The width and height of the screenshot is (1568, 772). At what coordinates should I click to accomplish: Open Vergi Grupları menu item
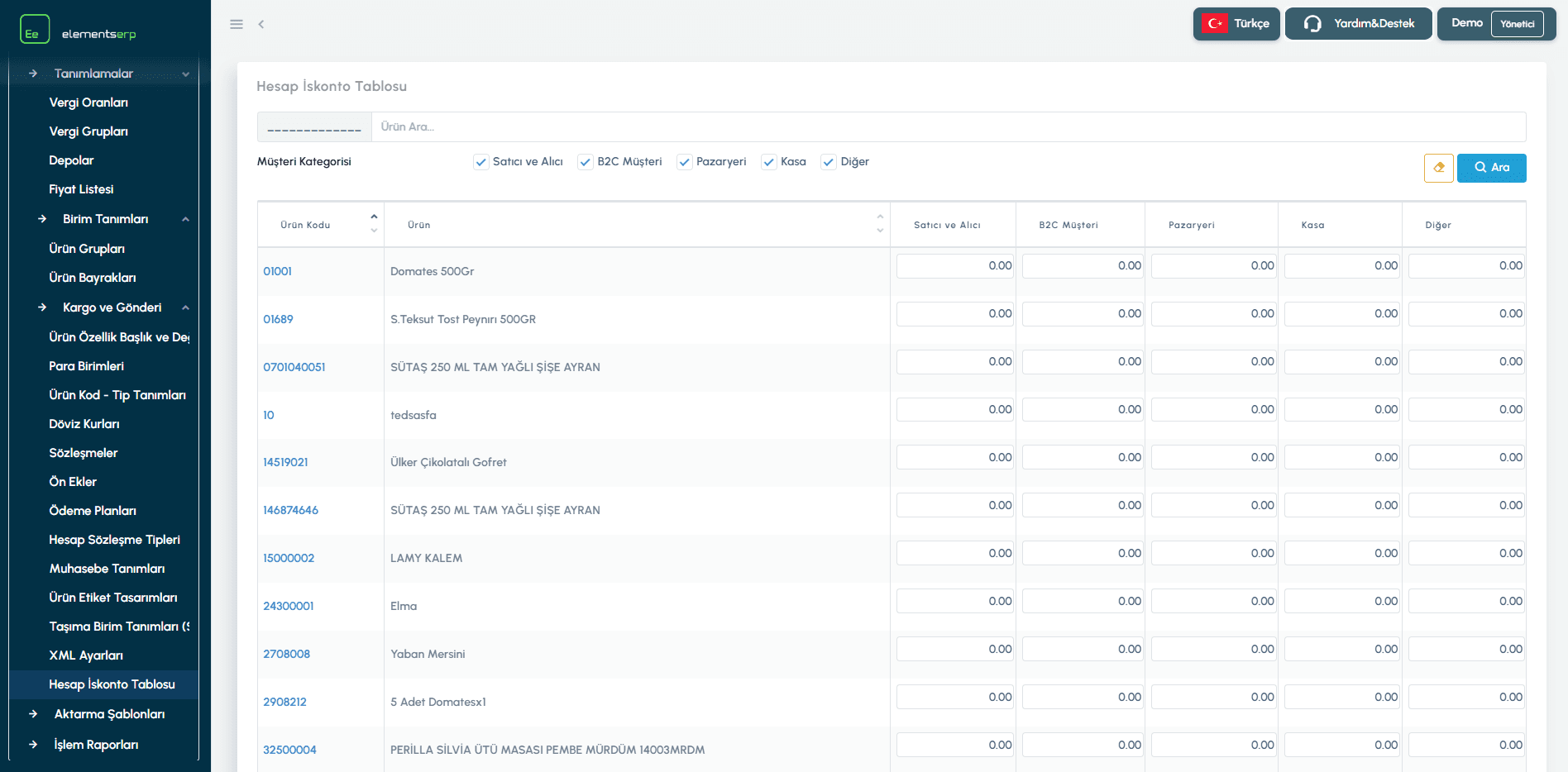point(88,131)
